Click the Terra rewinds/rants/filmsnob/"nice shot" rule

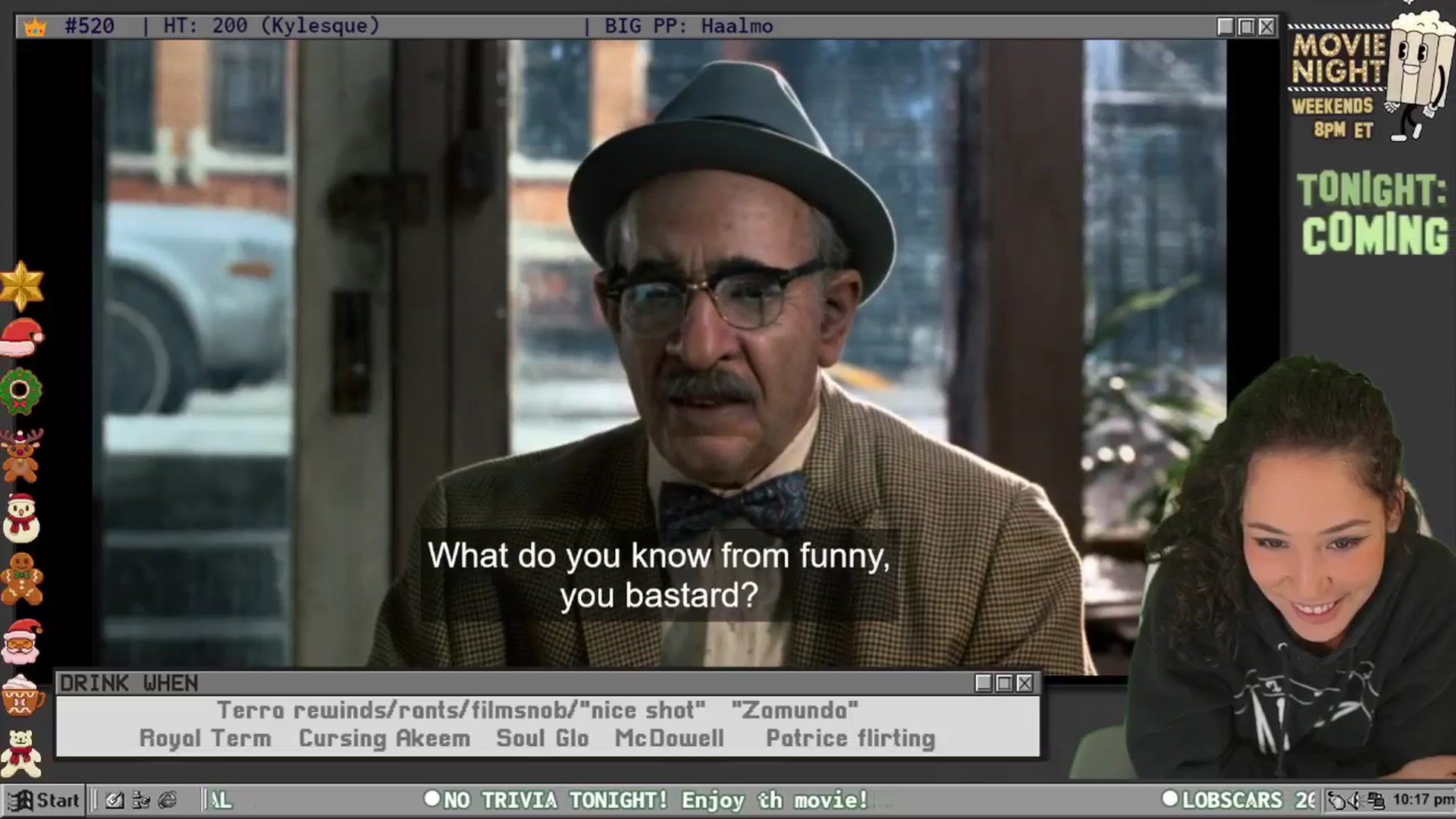point(461,711)
